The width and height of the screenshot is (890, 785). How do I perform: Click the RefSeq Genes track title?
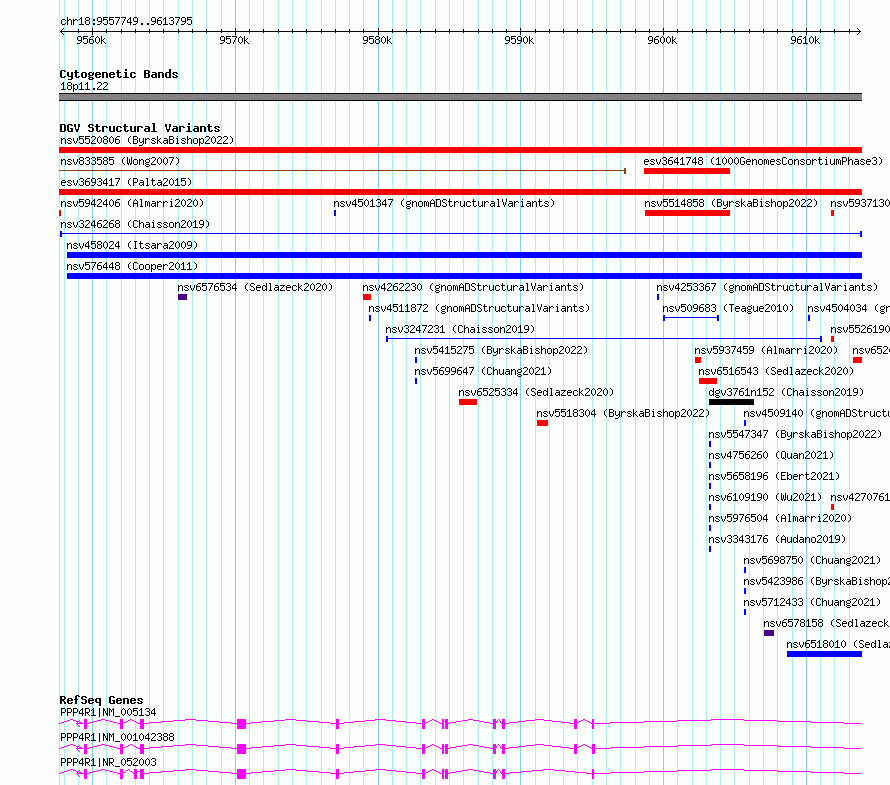tap(101, 700)
